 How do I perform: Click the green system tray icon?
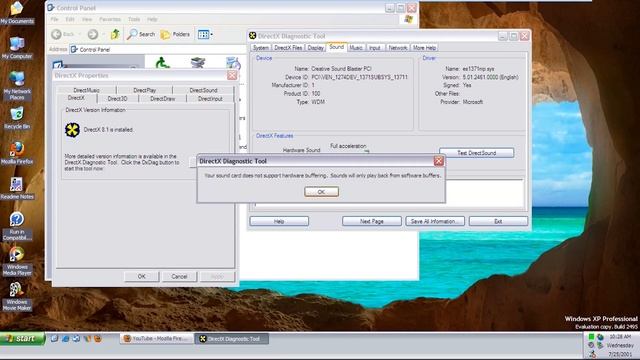click(591, 337)
